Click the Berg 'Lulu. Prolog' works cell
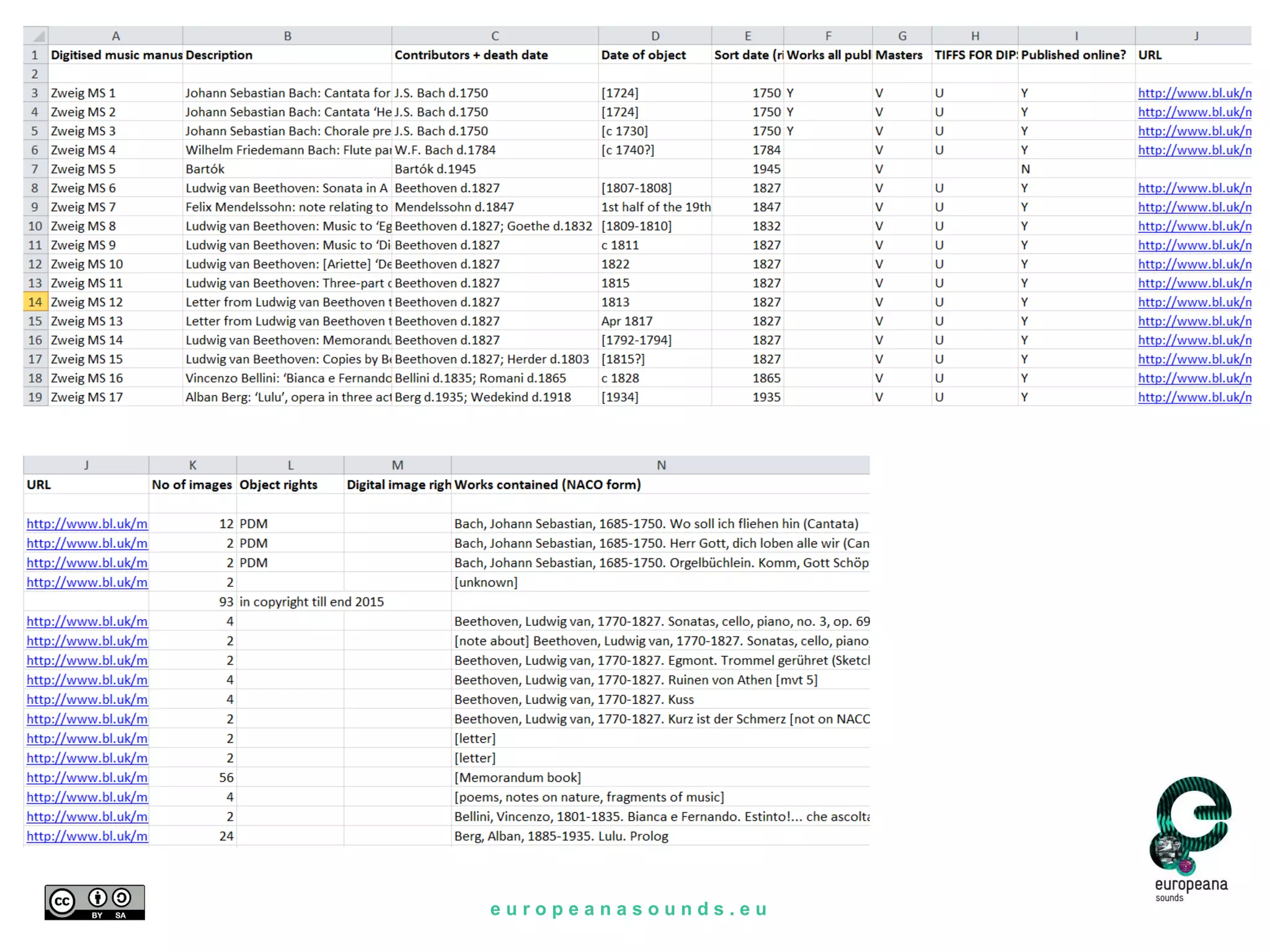The image size is (1270, 952). click(561, 836)
